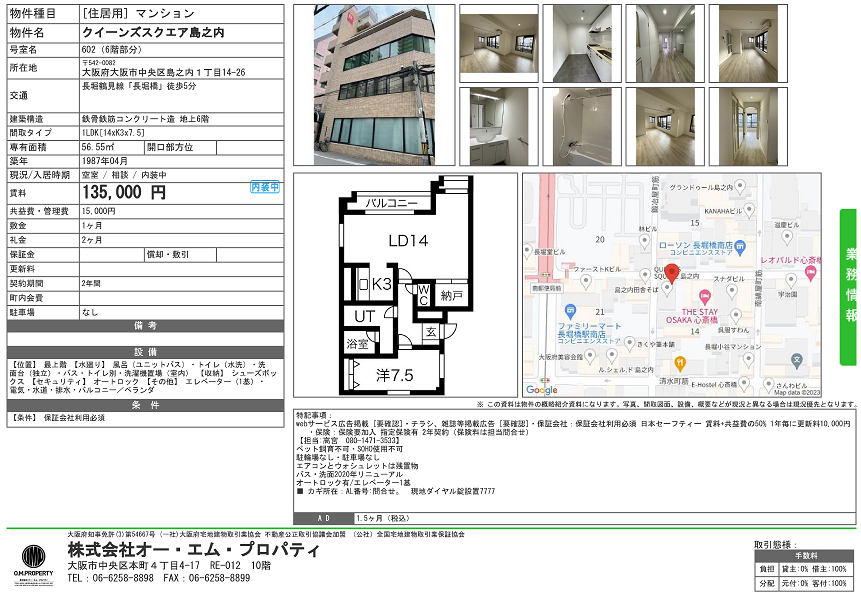Open the bathroom shower photo thumbnail
861x607 pixels.
tap(582, 126)
